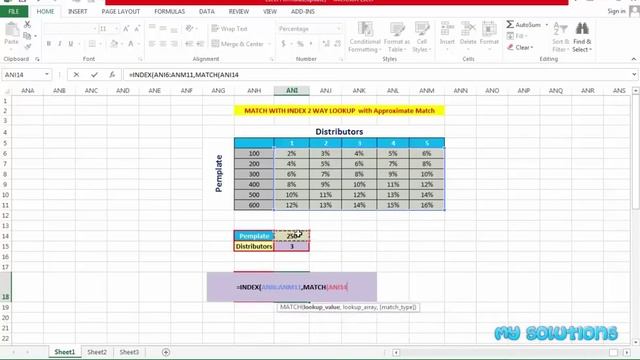Apply Comma Style icon

click(311, 44)
